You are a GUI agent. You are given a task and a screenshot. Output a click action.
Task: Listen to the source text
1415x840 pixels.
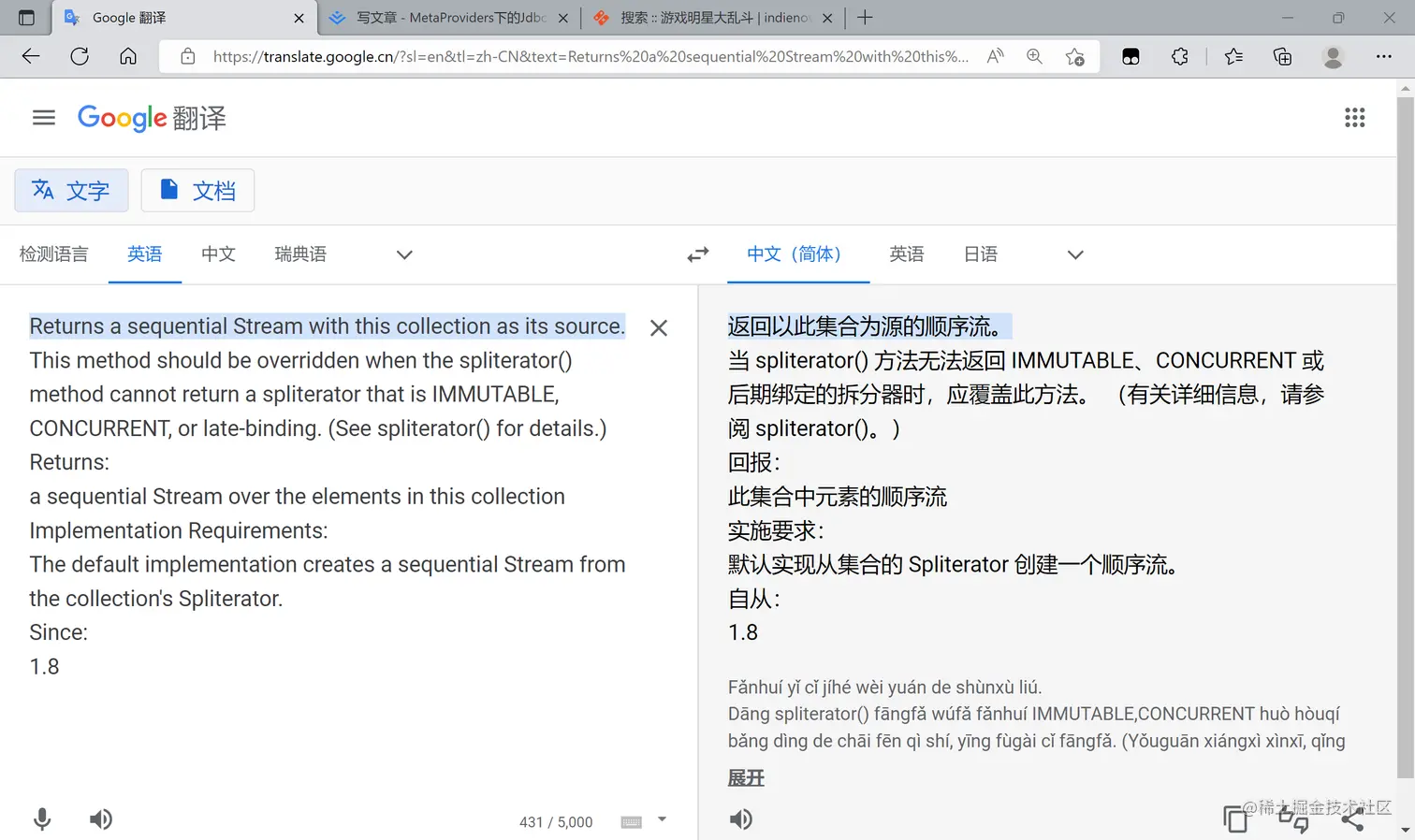point(101,819)
